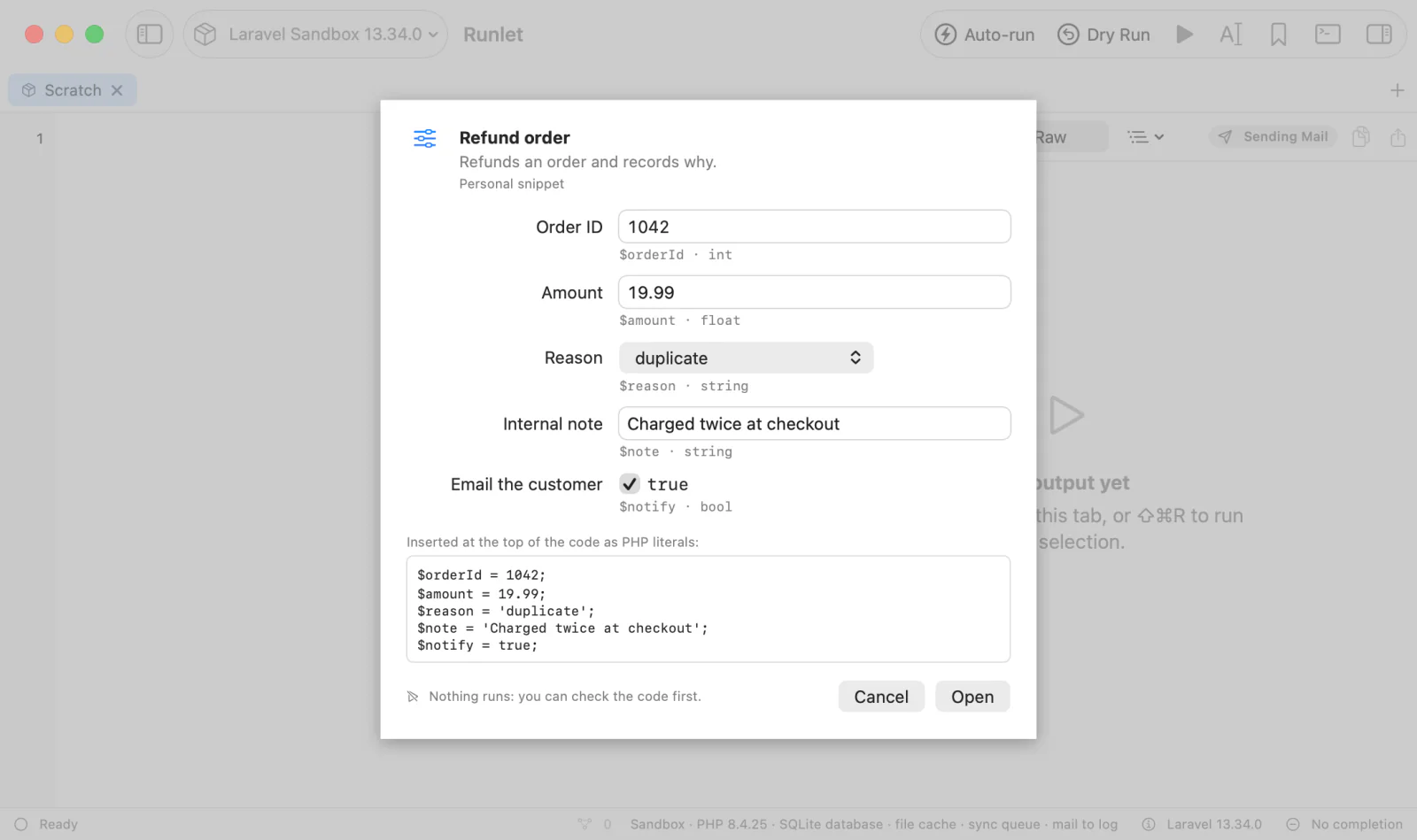
Task: Click the sandbox environment status text
Action: point(873,824)
